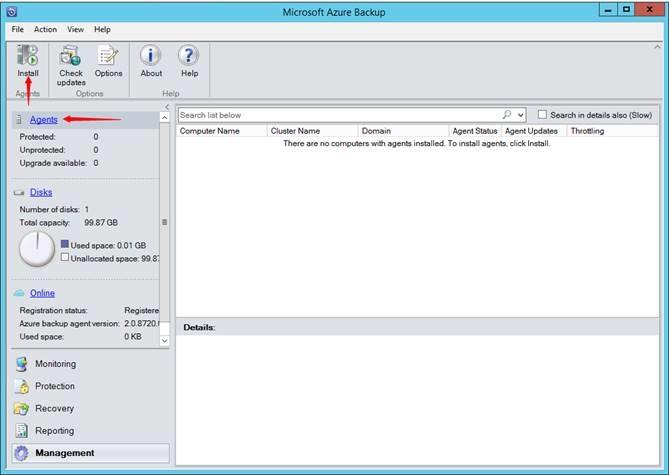Enable Search in details also checkbox

tap(543, 115)
